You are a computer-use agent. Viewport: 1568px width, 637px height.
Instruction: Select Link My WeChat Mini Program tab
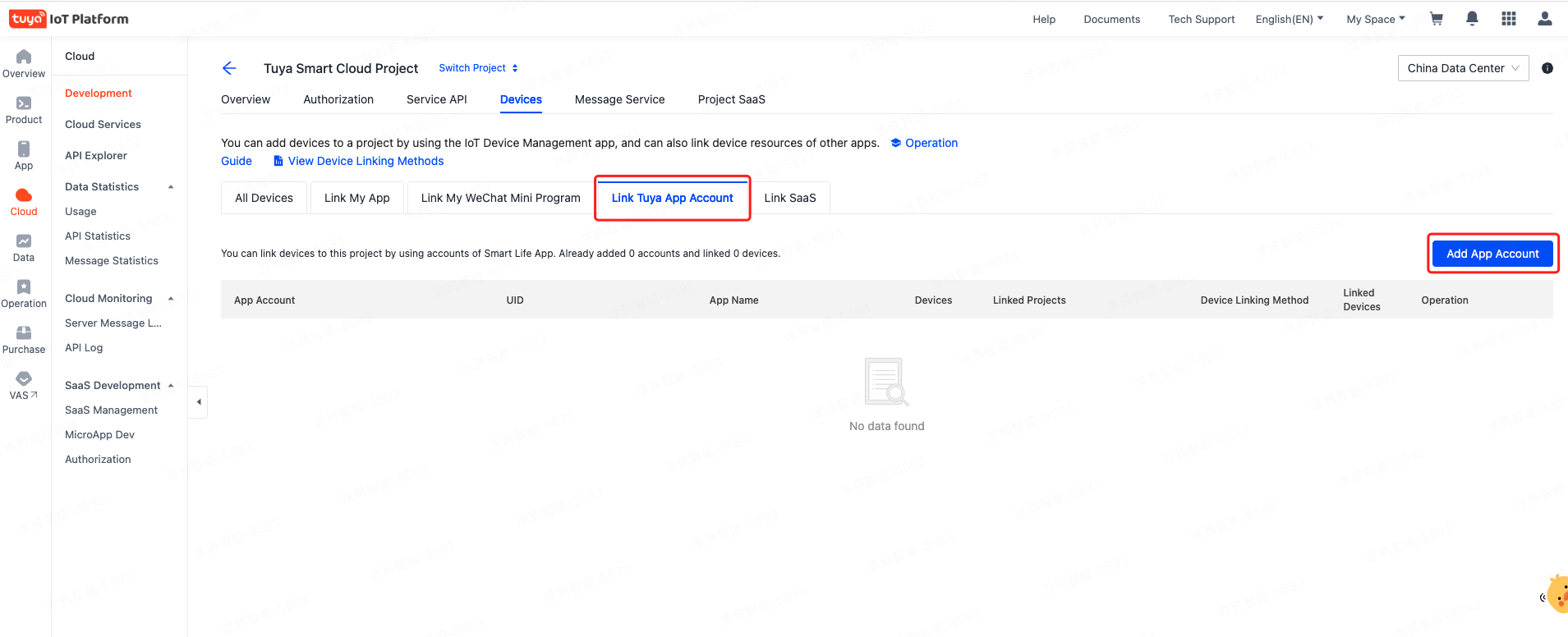coord(501,198)
